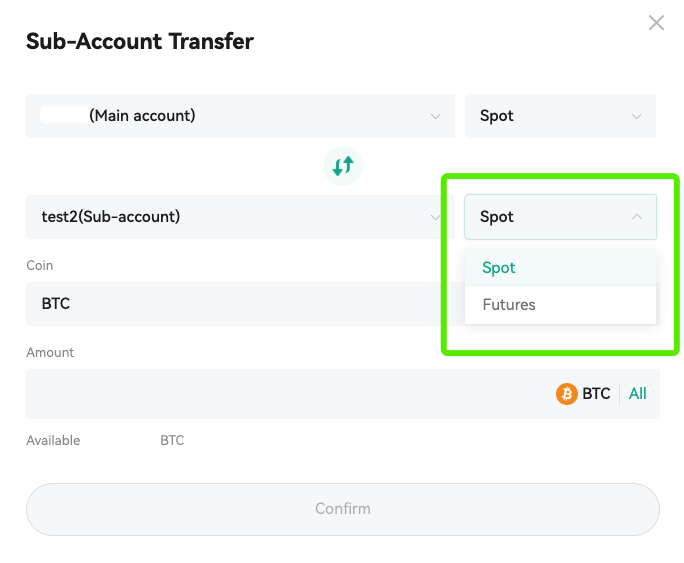Viewport: 684px width, 563px height.
Task: Open the Main account dropdown
Action: [x=240, y=116]
